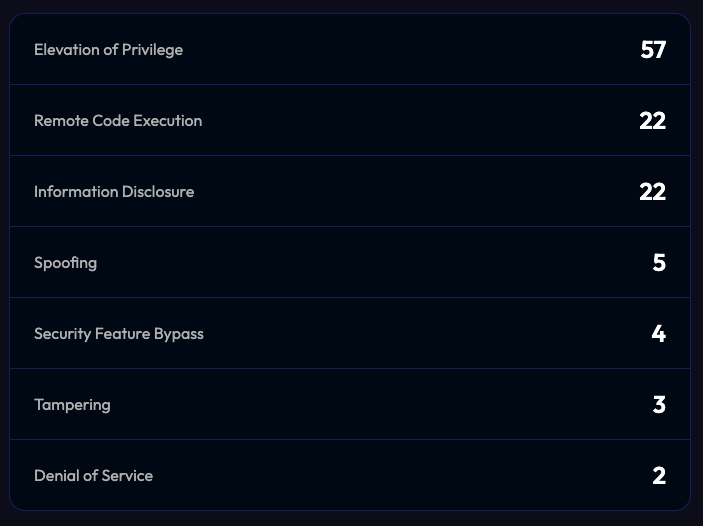
Task: Select the Security Feature Bypass label
Action: click(x=119, y=334)
